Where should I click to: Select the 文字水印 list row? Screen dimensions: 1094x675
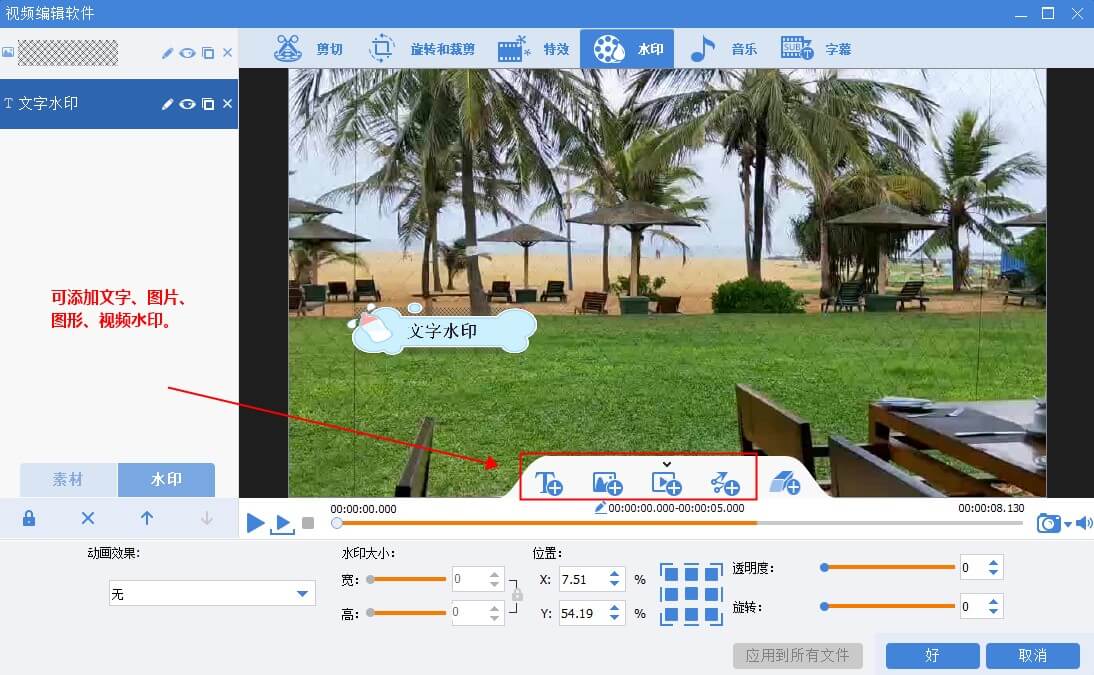119,104
